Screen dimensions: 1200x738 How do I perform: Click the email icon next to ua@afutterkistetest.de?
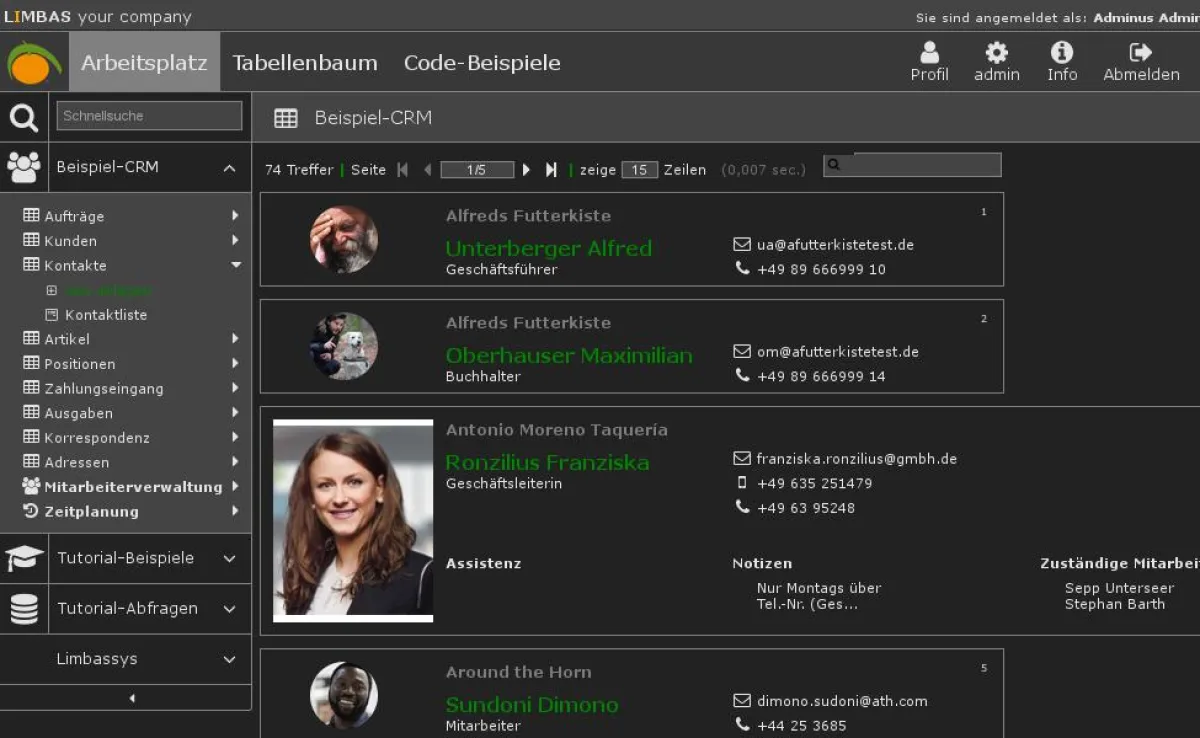[x=741, y=243]
